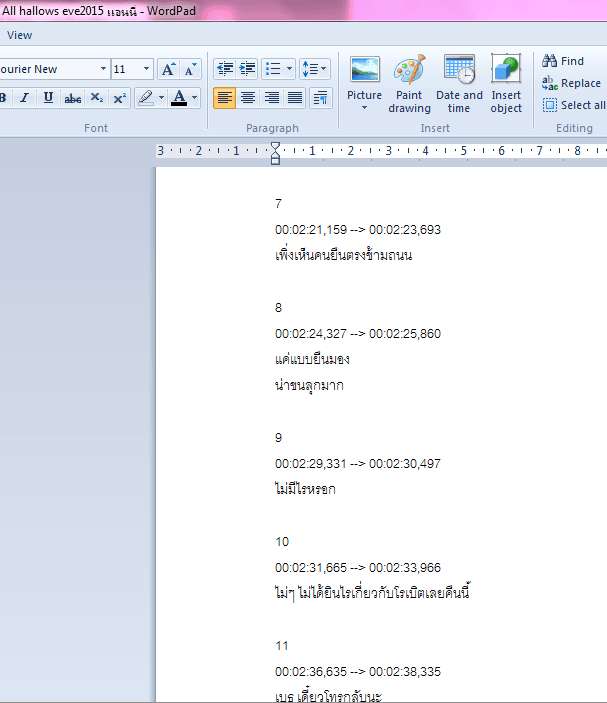
Task: Grow font size with the large A button
Action: click(168, 69)
